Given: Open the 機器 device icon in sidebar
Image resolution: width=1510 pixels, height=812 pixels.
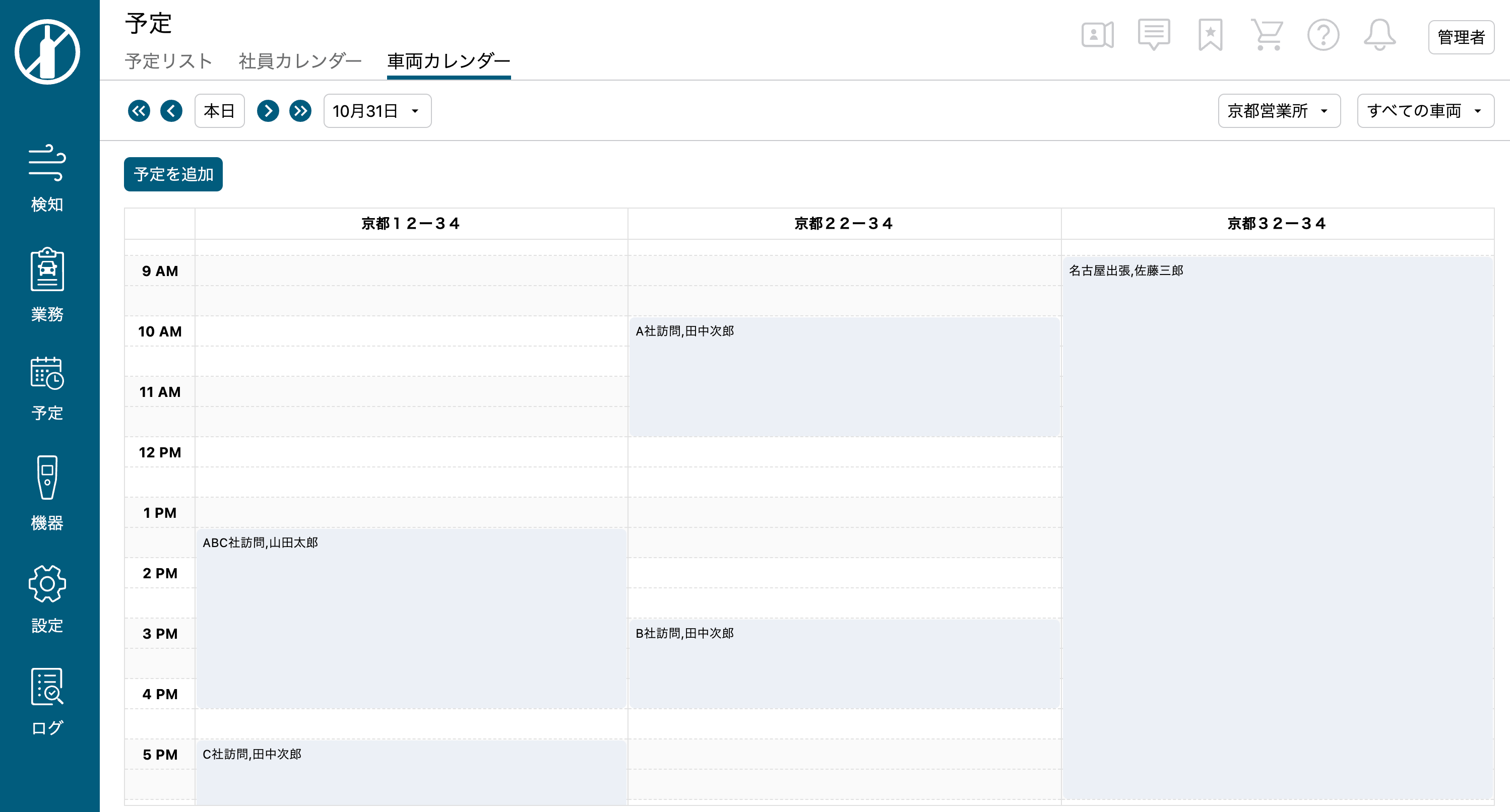Looking at the screenshot, I should click(x=47, y=478).
